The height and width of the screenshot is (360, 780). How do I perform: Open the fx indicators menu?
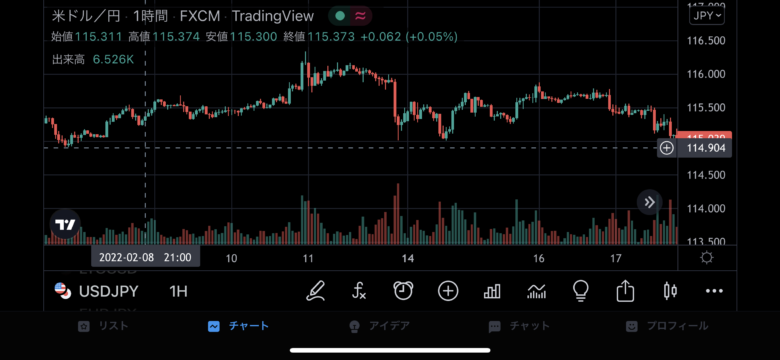pyautogui.click(x=359, y=291)
